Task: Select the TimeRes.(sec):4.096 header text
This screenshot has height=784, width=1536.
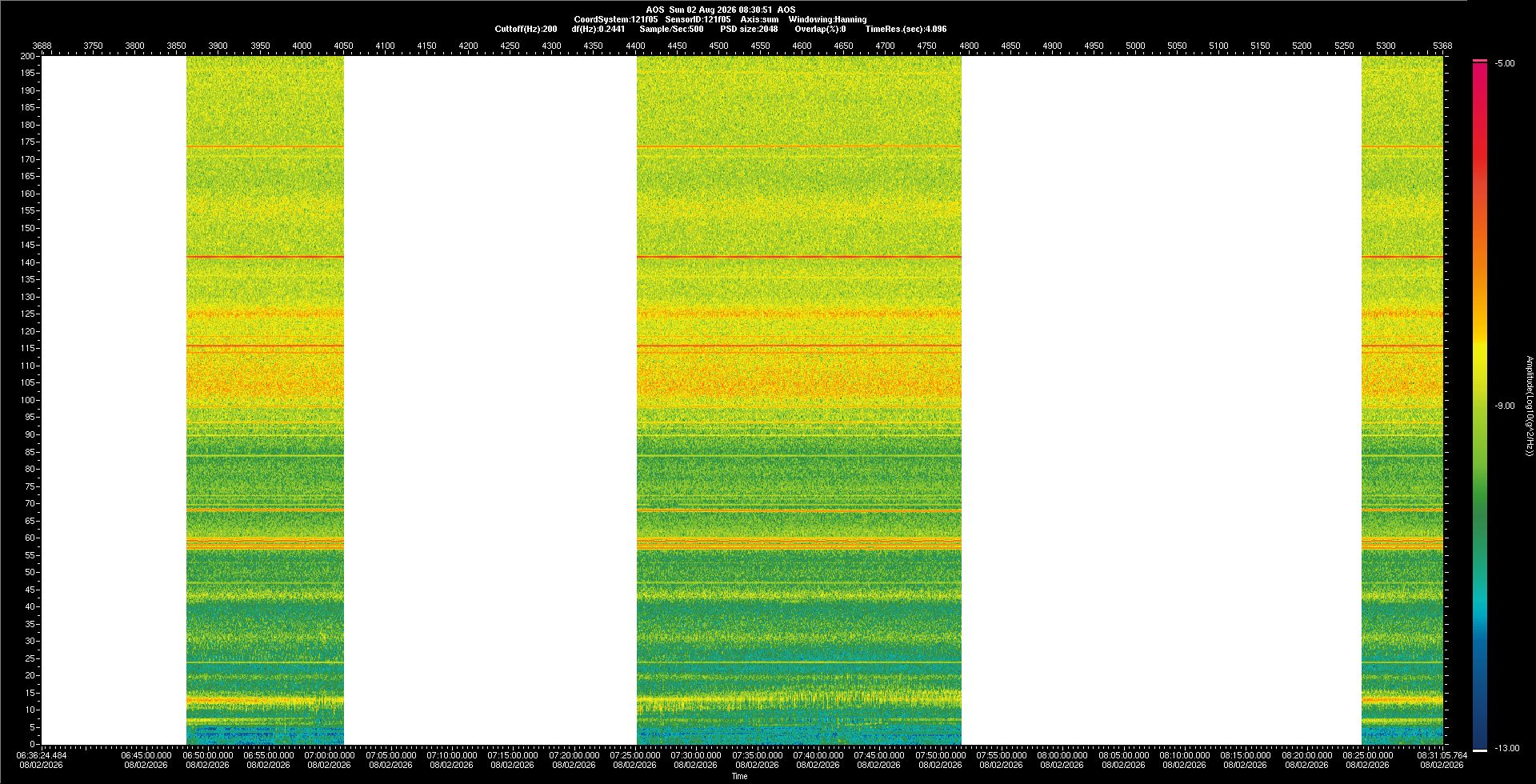Action: click(906, 29)
